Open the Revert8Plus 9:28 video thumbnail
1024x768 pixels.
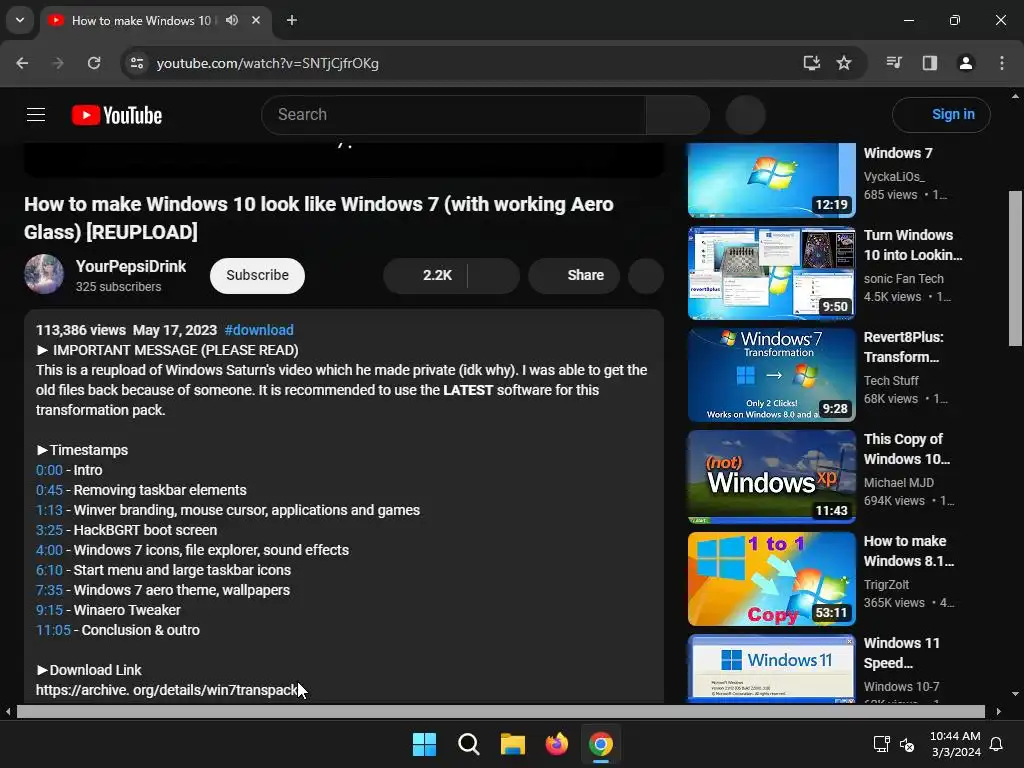(x=771, y=375)
